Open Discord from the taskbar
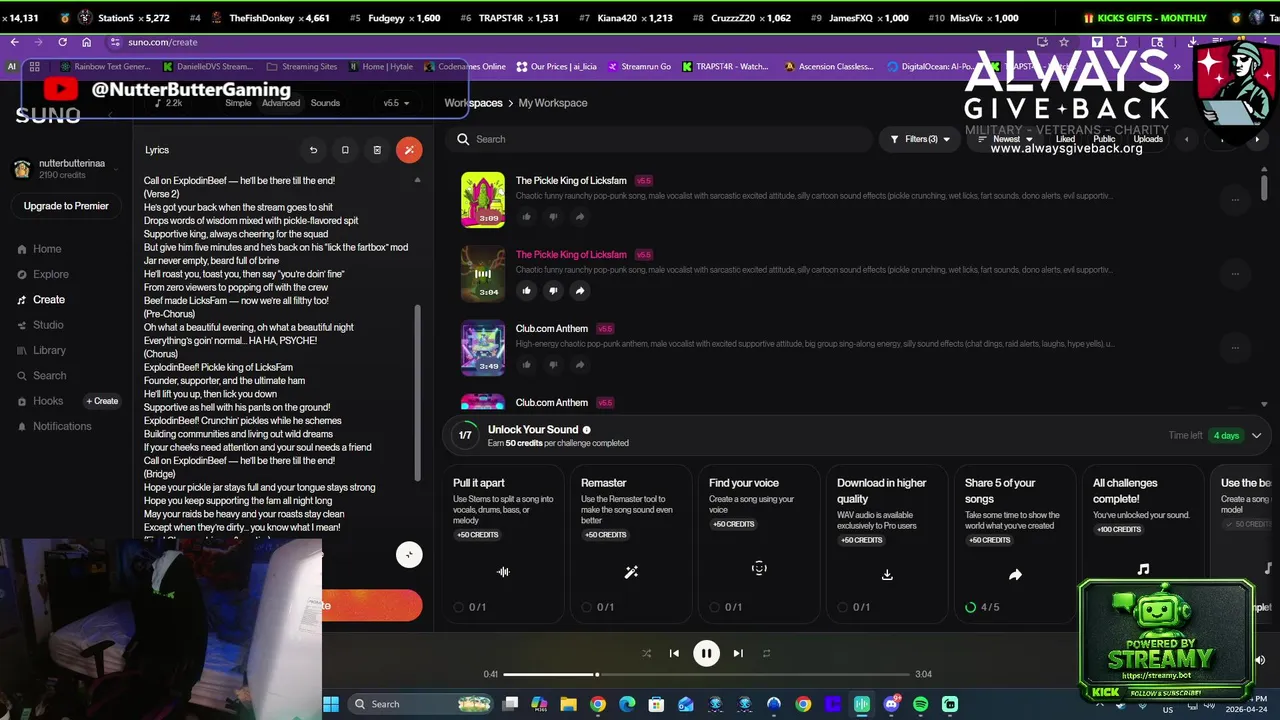This screenshot has height=720, width=1280. (891, 704)
